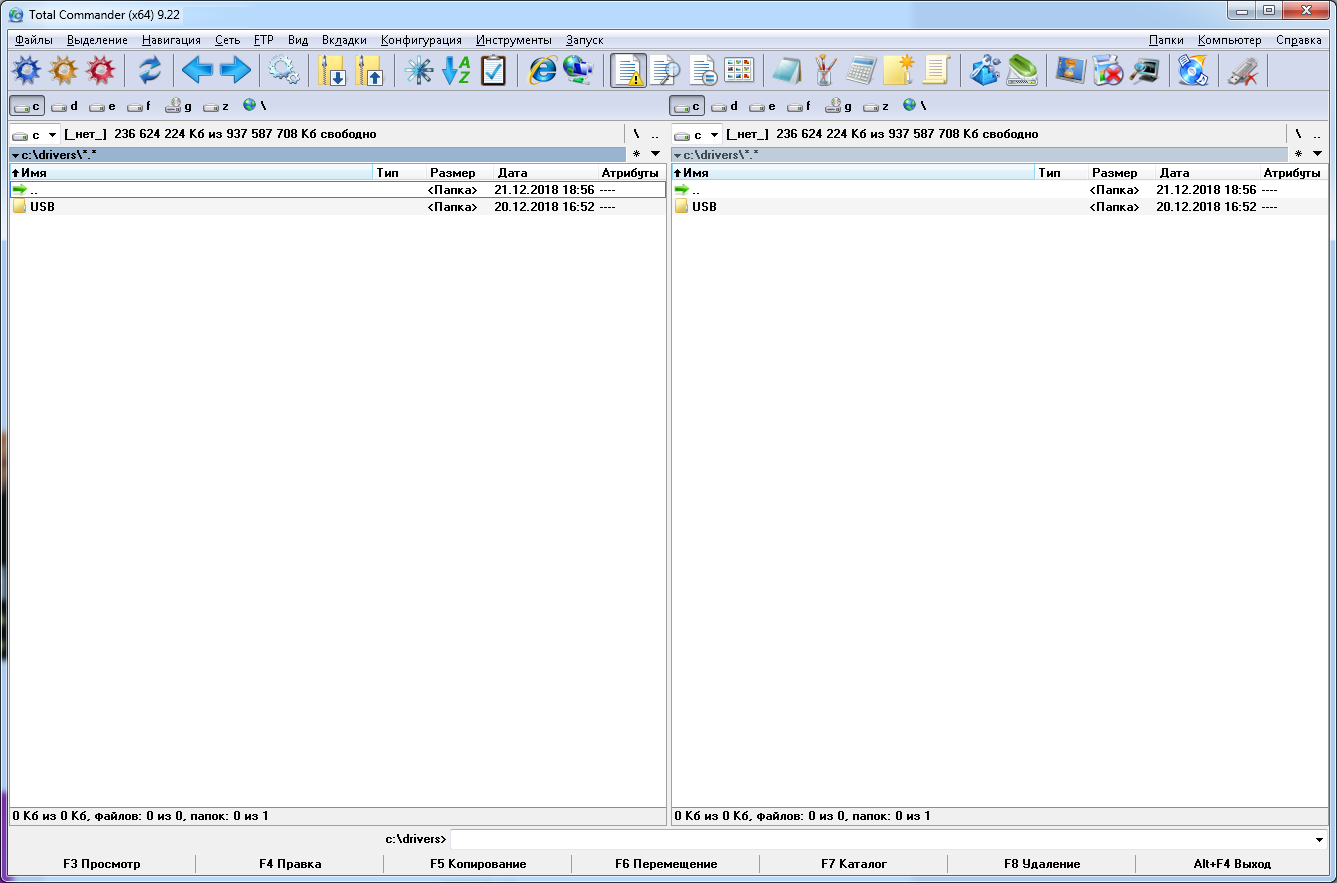Click the folder with star icon

900,70
